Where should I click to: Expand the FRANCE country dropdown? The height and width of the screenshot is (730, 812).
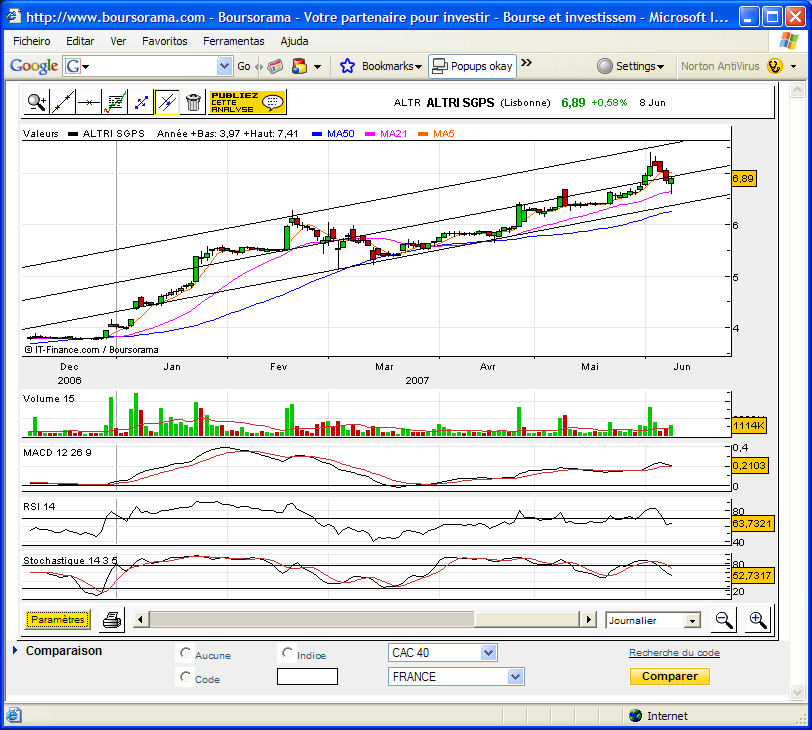(456, 677)
